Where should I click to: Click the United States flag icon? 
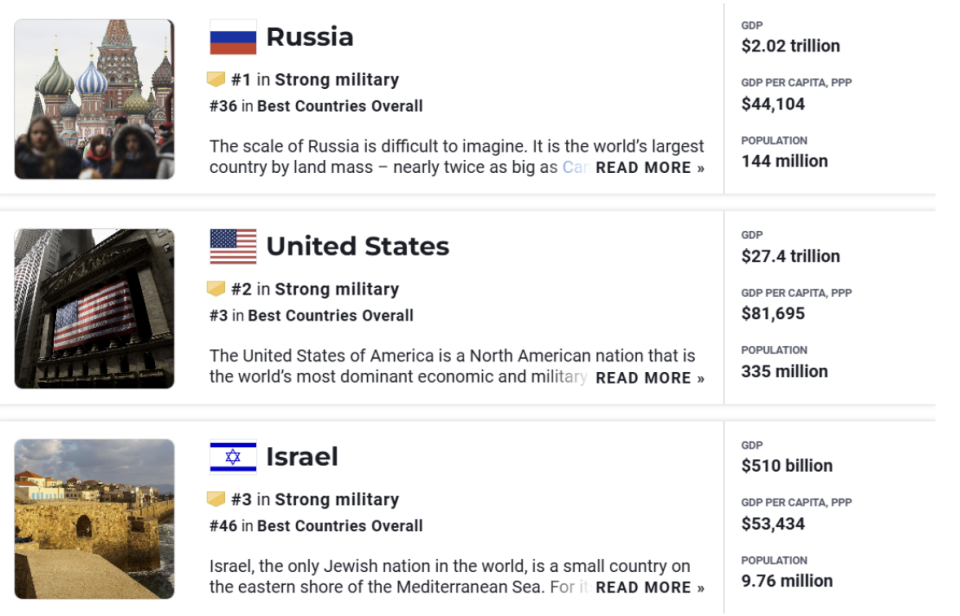pos(233,247)
